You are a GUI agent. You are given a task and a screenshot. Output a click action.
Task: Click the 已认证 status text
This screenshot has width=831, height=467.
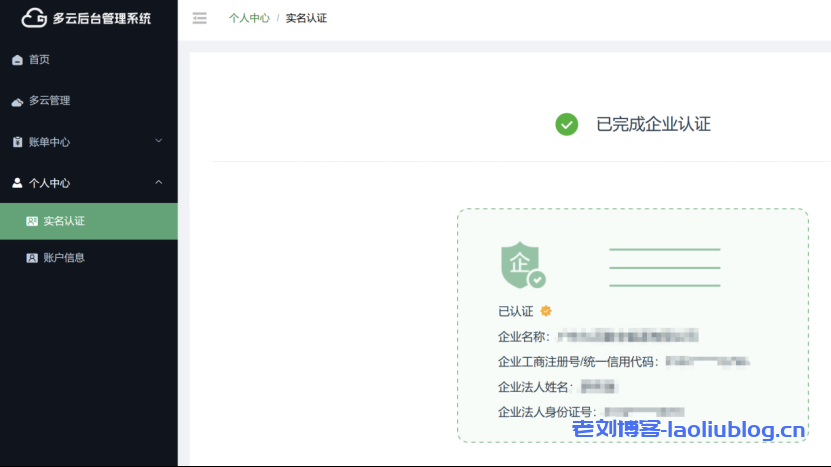pos(516,312)
